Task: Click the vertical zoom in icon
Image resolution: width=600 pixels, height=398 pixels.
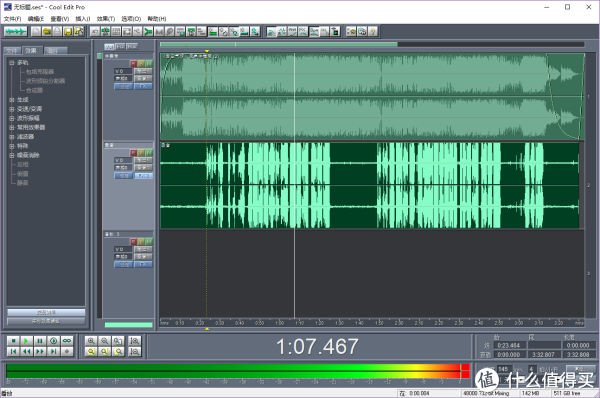Action: click(135, 341)
